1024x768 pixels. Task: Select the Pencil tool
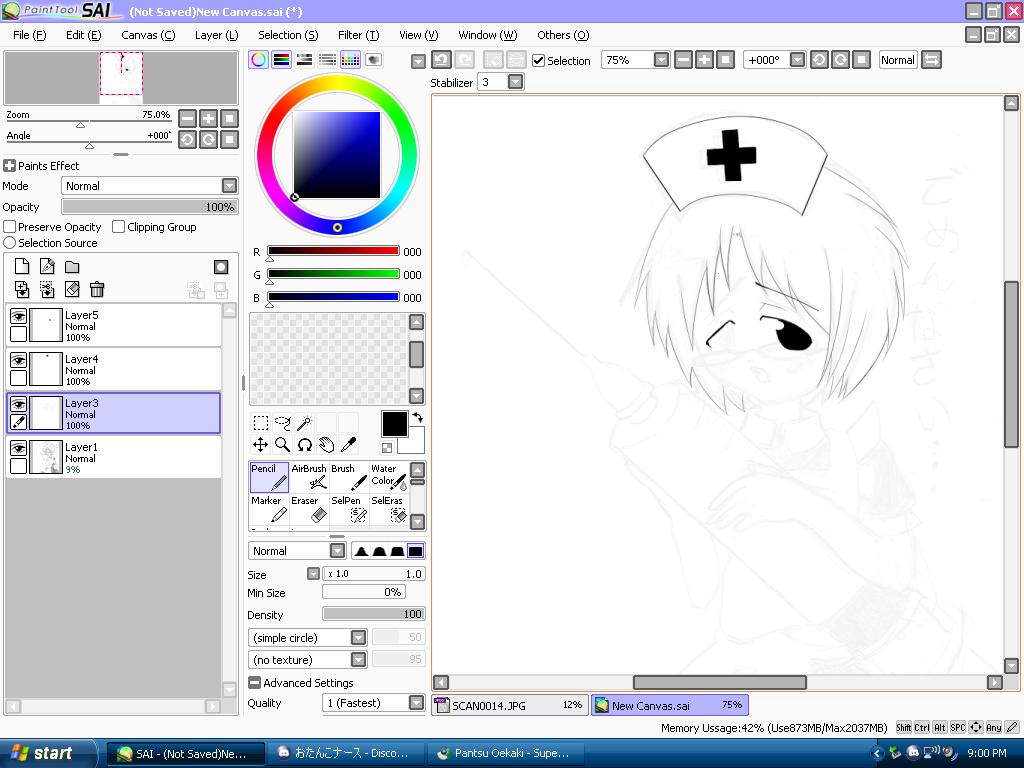[269, 477]
